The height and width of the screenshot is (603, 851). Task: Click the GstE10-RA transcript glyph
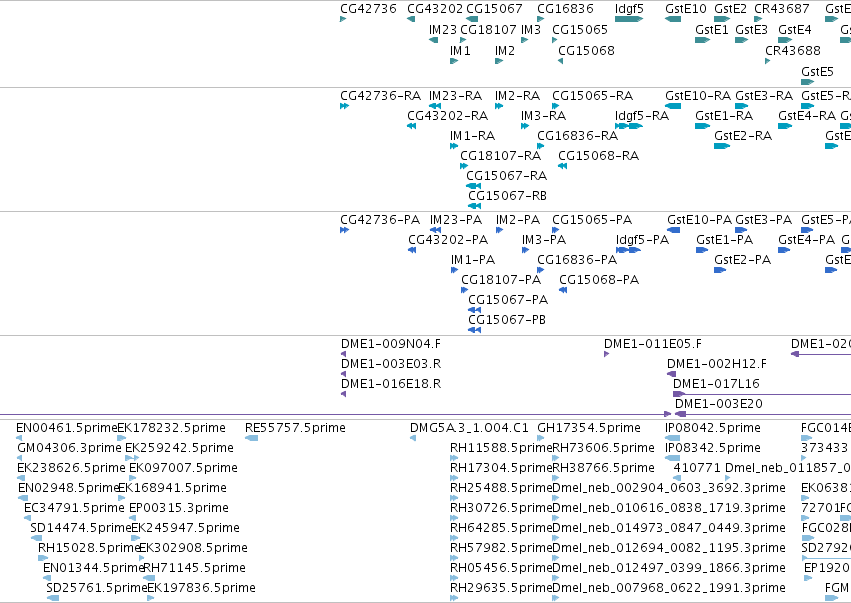673,106
